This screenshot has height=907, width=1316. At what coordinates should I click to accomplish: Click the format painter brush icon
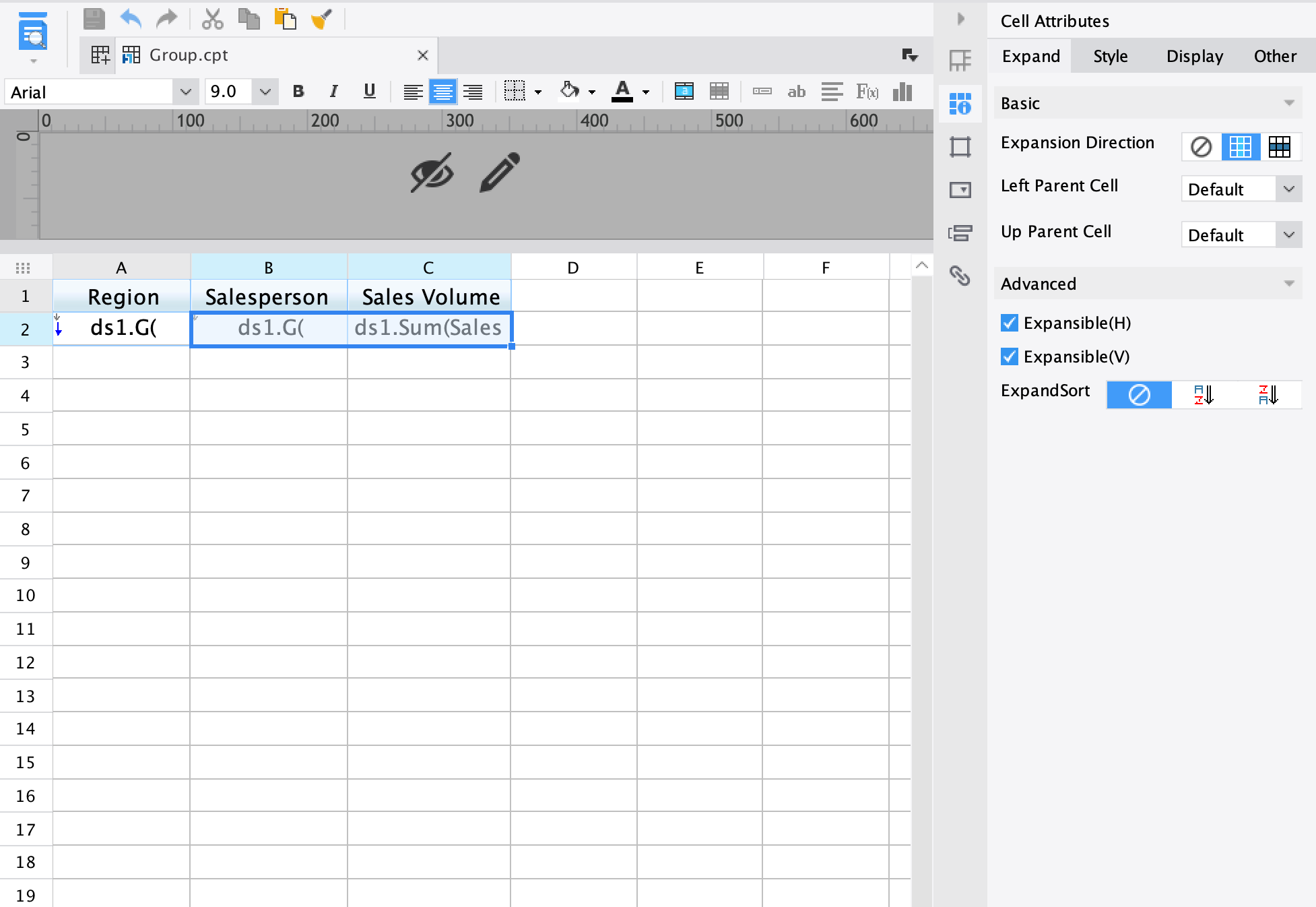(x=321, y=20)
